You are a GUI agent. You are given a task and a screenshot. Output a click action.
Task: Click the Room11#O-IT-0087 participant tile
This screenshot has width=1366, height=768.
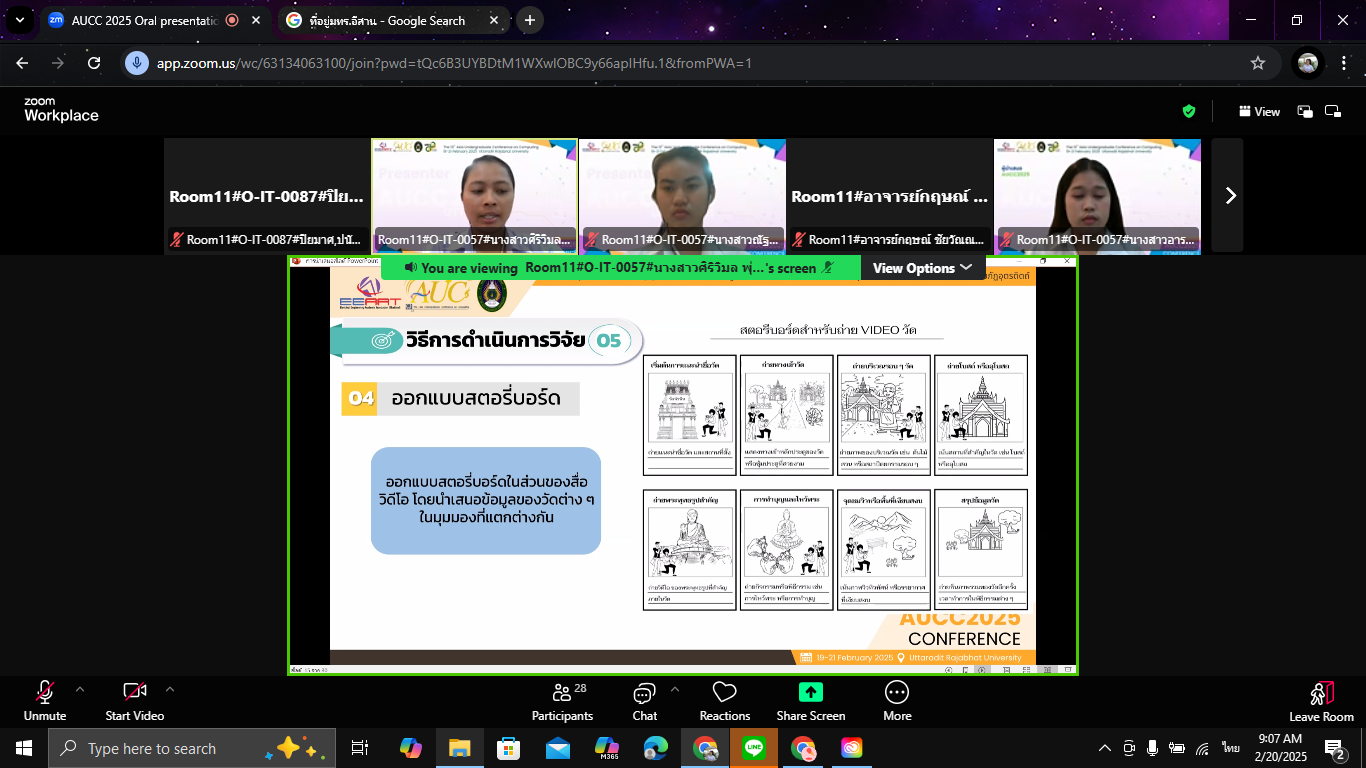[266, 196]
